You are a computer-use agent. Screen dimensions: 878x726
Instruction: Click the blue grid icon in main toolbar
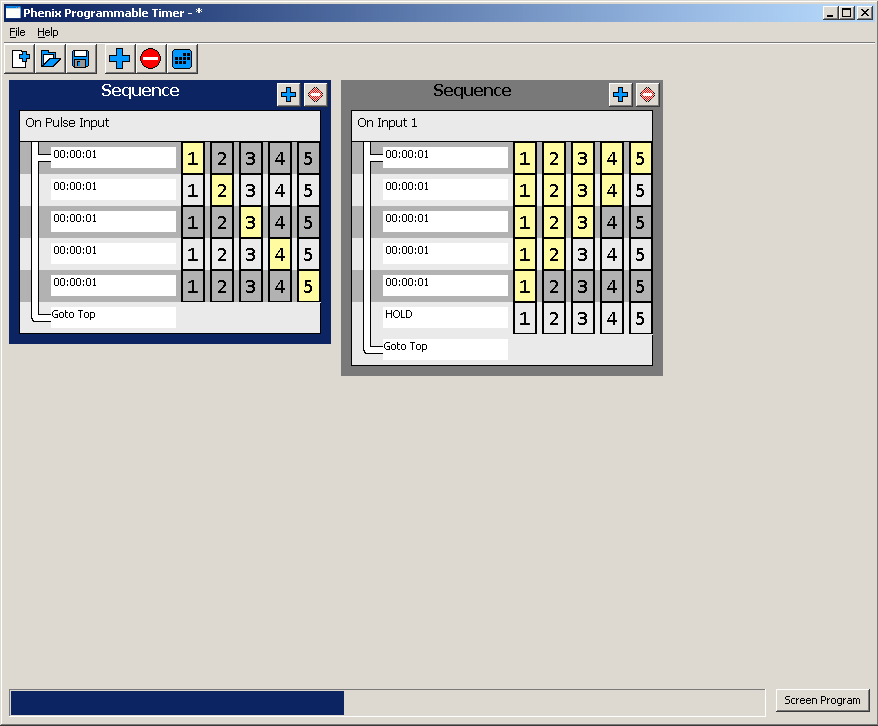pyautogui.click(x=182, y=59)
